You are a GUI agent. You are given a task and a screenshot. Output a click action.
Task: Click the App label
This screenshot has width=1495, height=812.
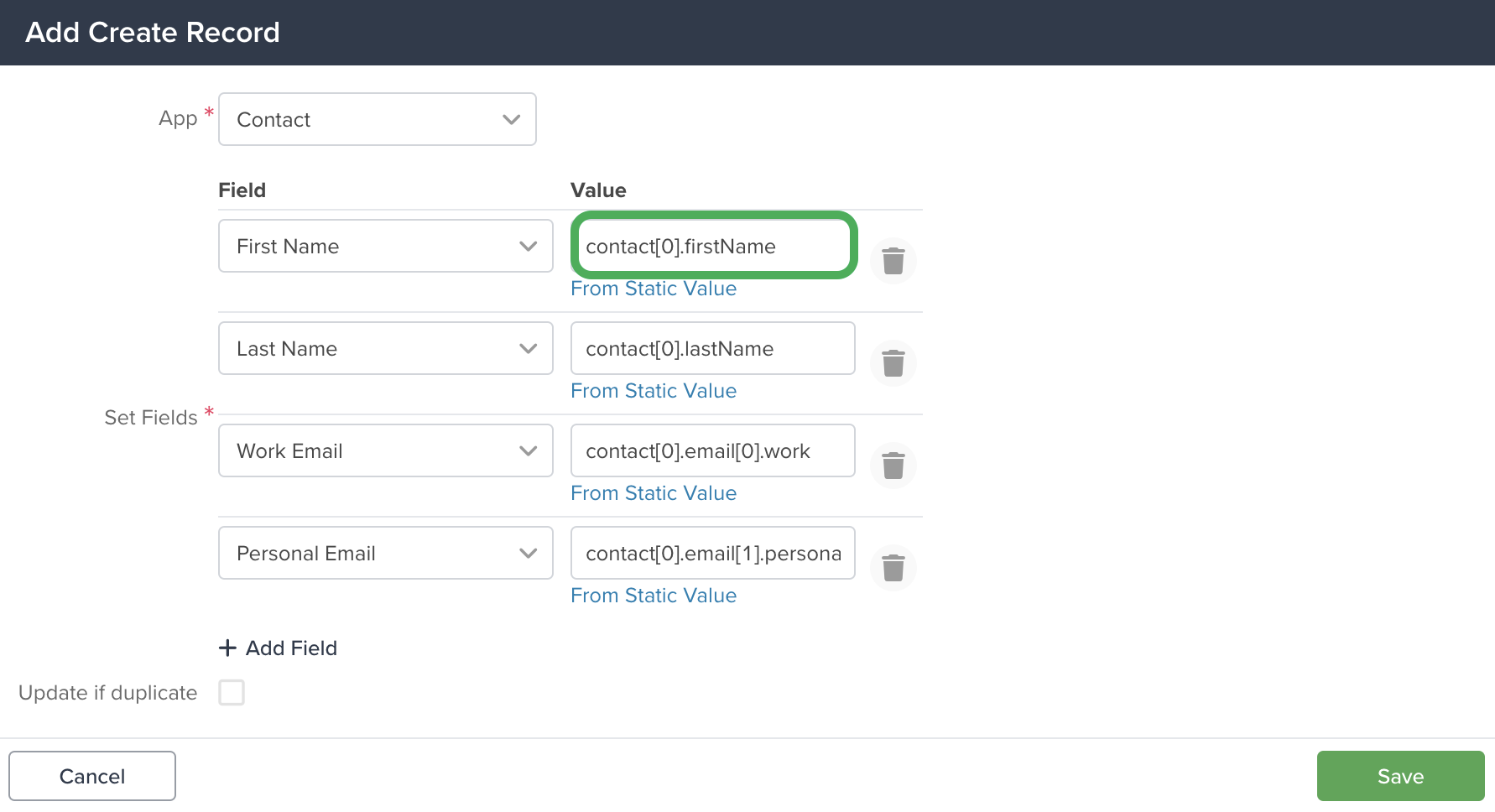[x=178, y=118]
